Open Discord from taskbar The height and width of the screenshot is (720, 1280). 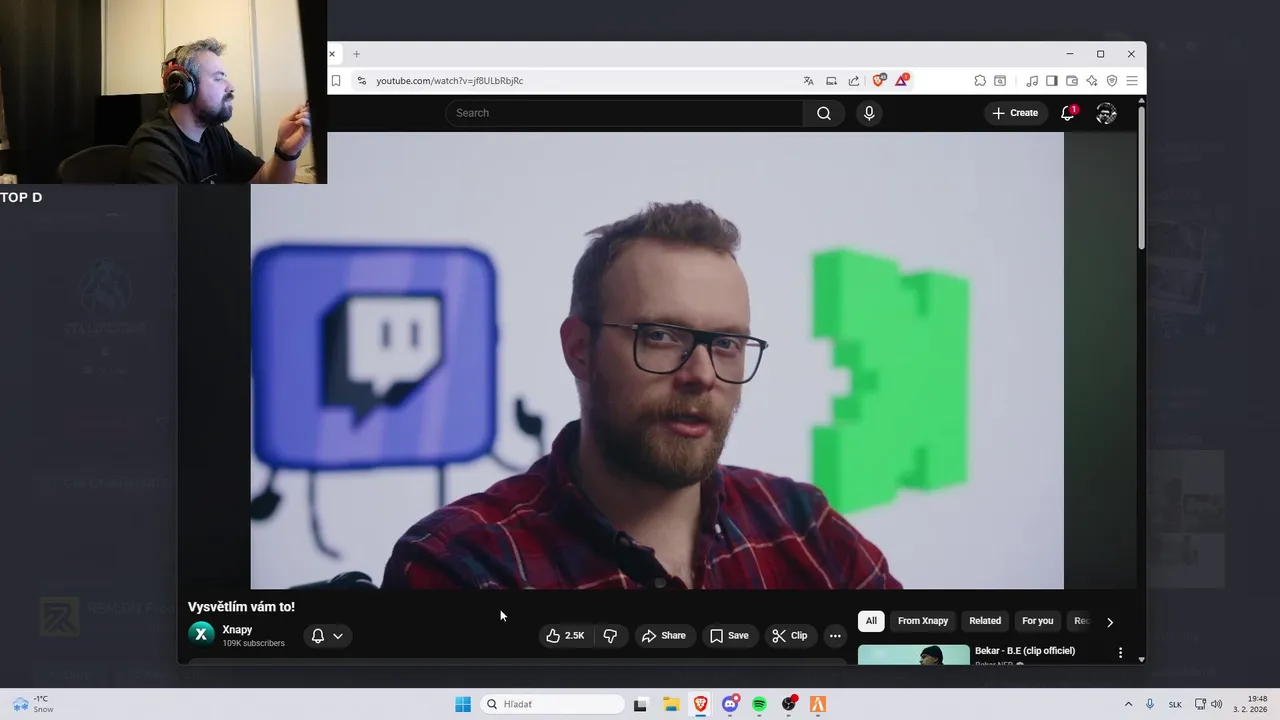click(x=730, y=704)
